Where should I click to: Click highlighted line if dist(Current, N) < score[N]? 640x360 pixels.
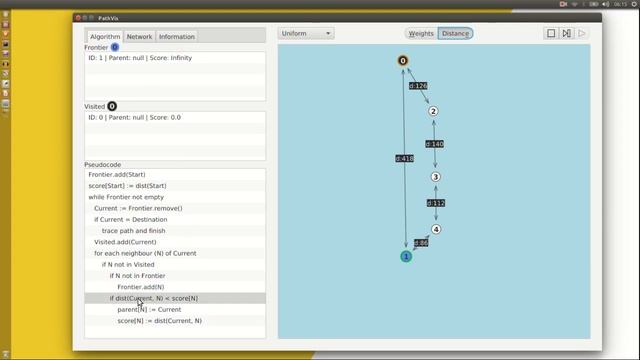(x=175, y=298)
